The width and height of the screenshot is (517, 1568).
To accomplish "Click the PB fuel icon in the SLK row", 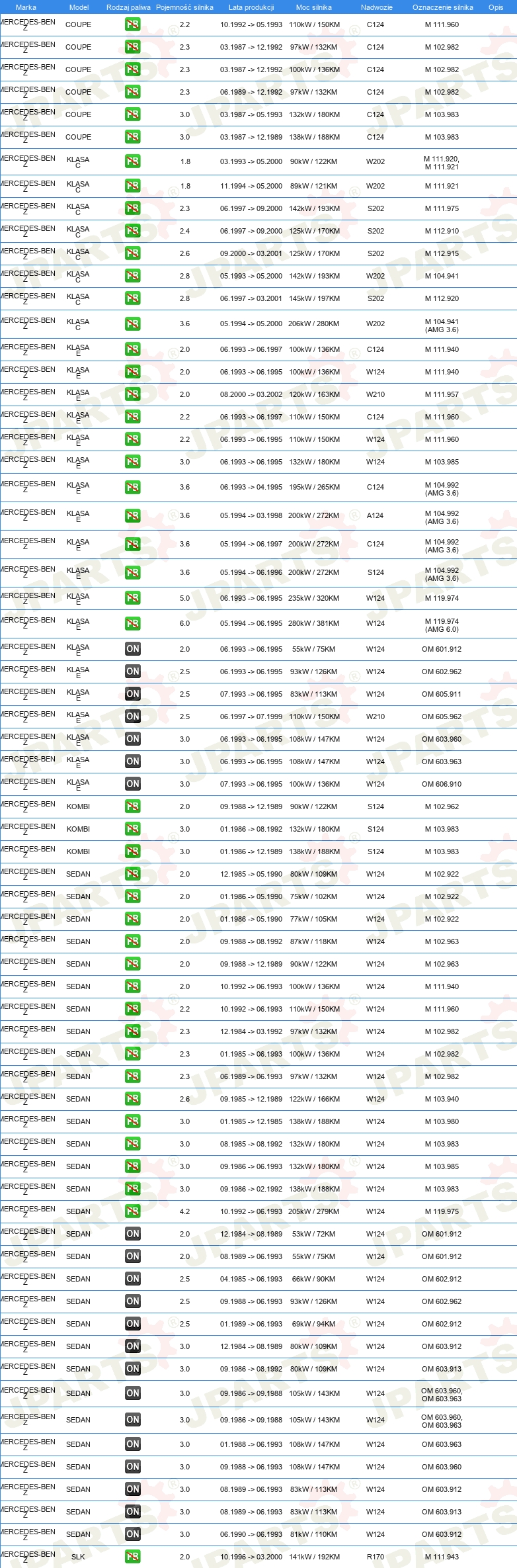I will pyautogui.click(x=133, y=1557).
